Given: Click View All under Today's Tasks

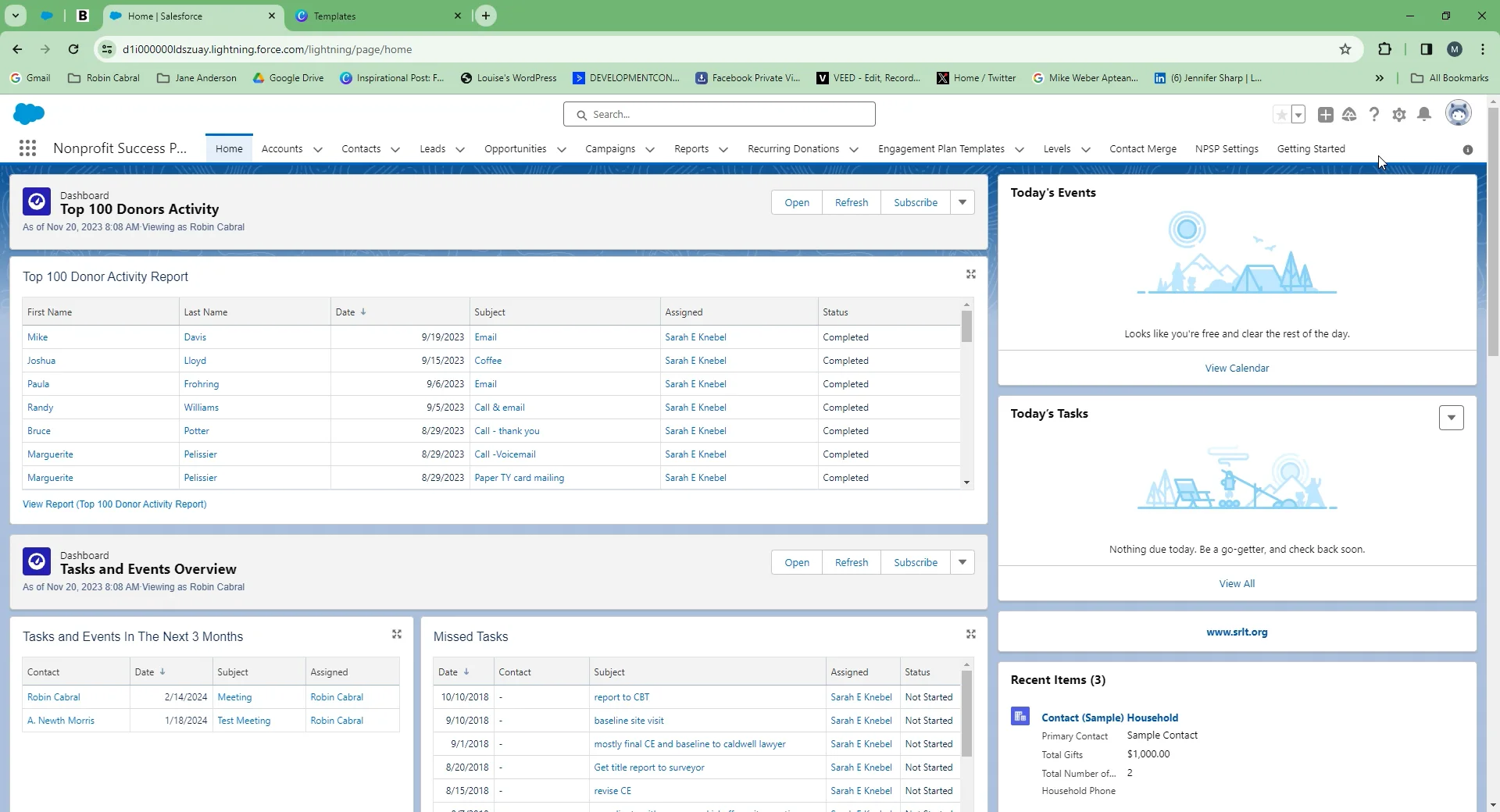Looking at the screenshot, I should pyautogui.click(x=1237, y=584).
